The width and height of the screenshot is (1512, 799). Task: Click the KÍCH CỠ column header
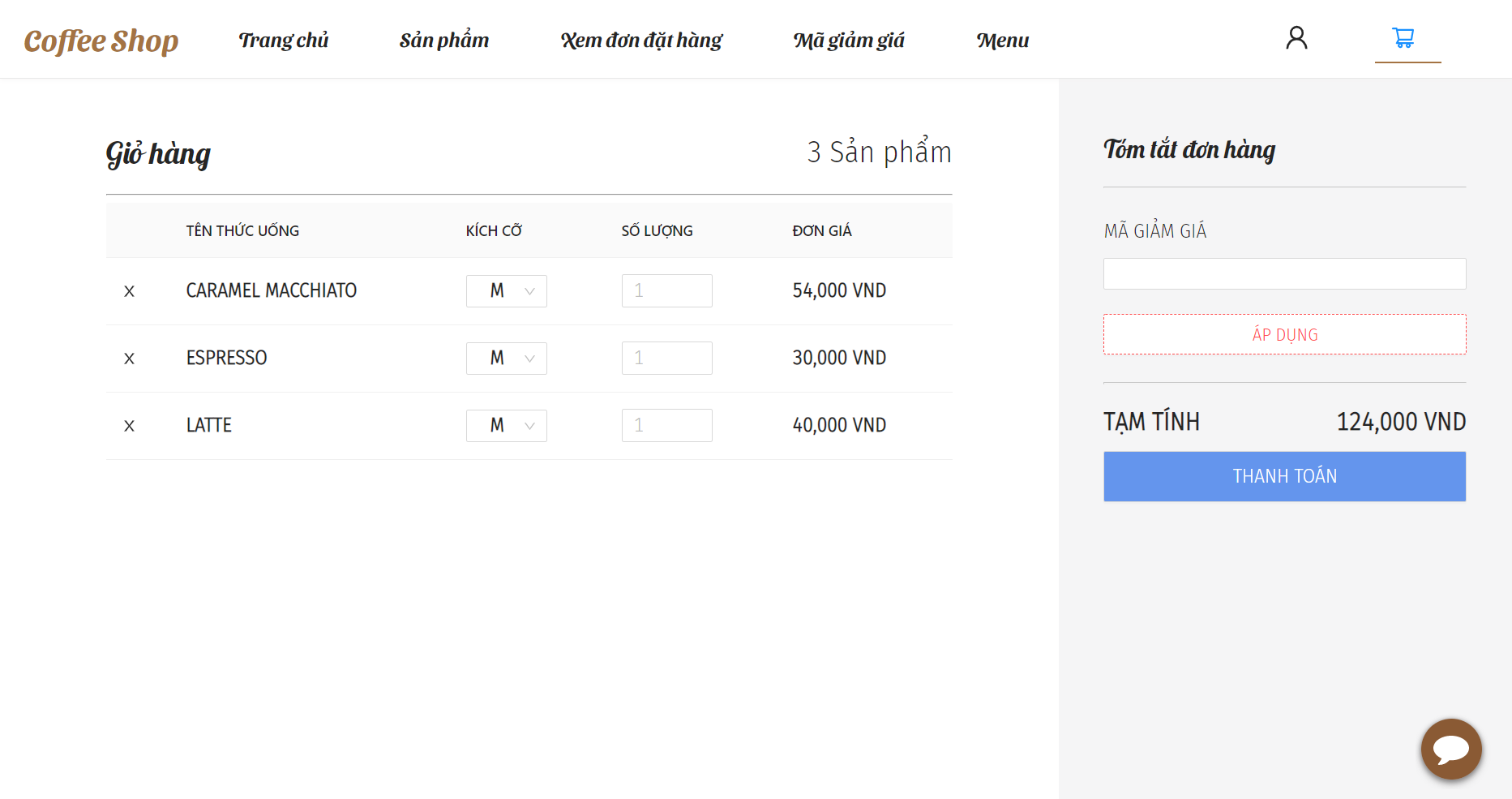(x=494, y=230)
